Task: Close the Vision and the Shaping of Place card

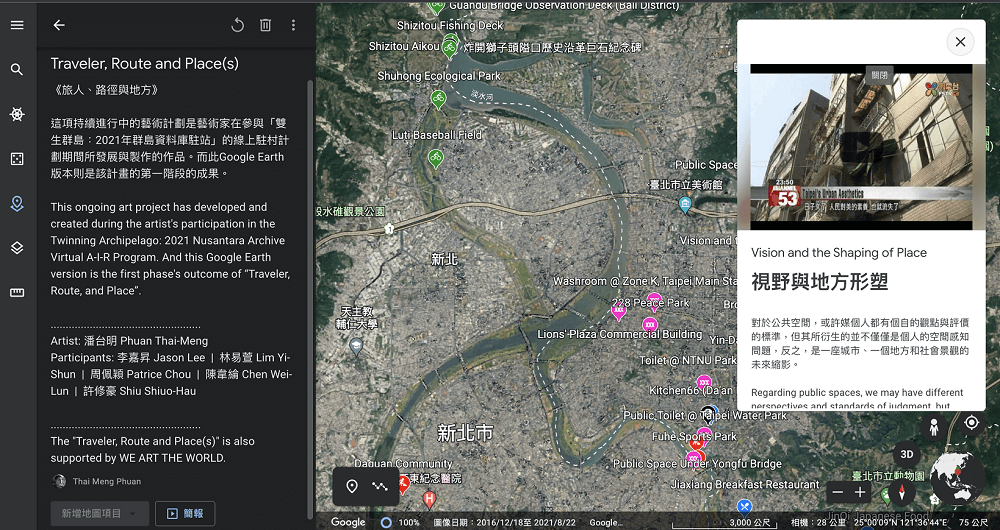Action: (x=960, y=42)
